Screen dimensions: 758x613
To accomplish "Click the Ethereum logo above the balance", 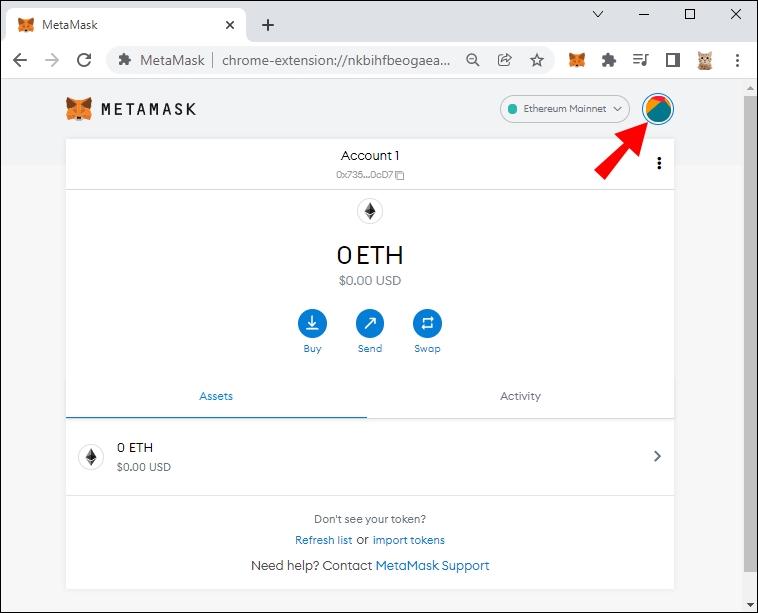I will pyautogui.click(x=370, y=211).
